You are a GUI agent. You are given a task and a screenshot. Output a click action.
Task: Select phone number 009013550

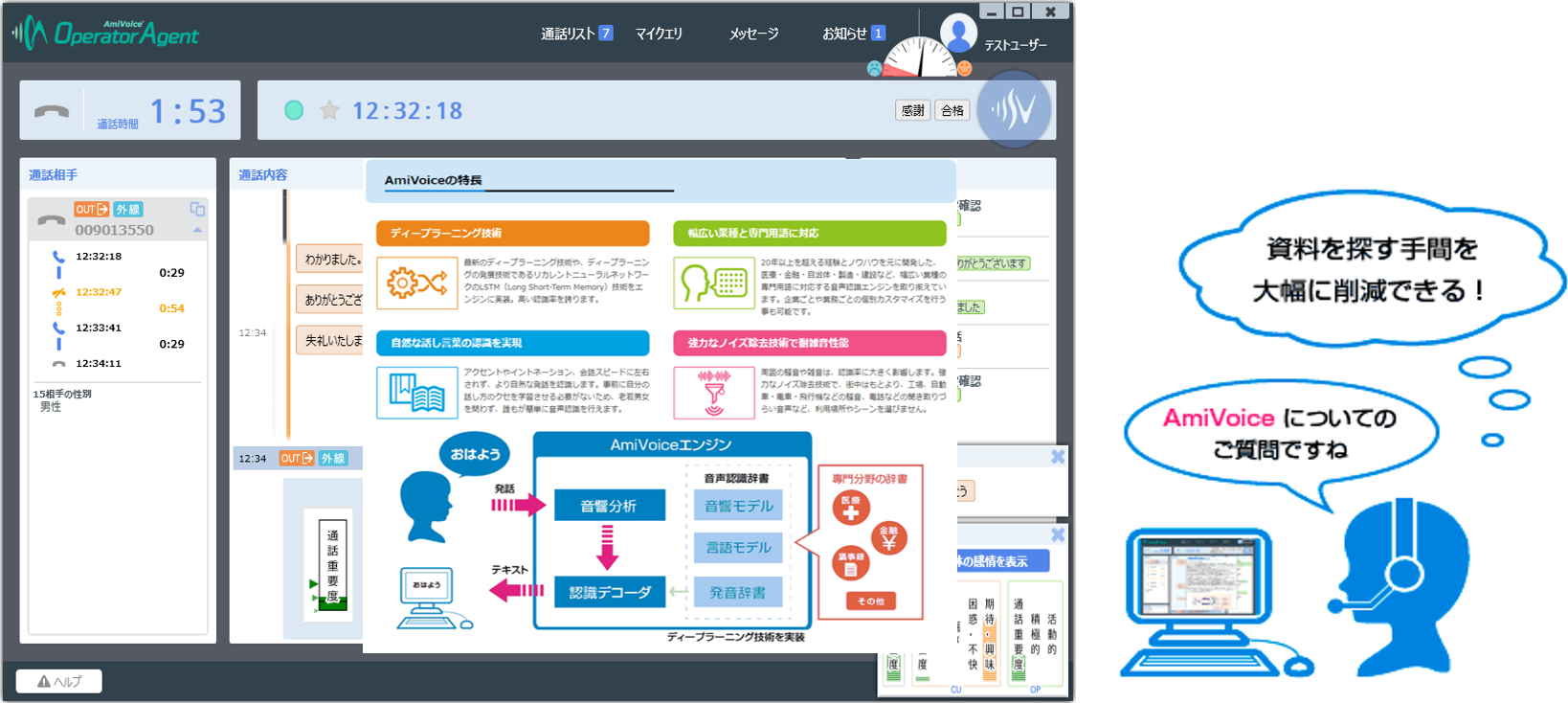tap(114, 230)
